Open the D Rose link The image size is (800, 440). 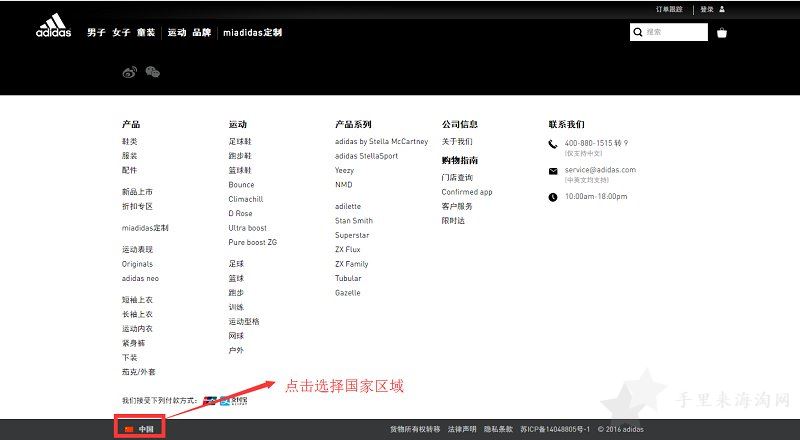tap(240, 213)
